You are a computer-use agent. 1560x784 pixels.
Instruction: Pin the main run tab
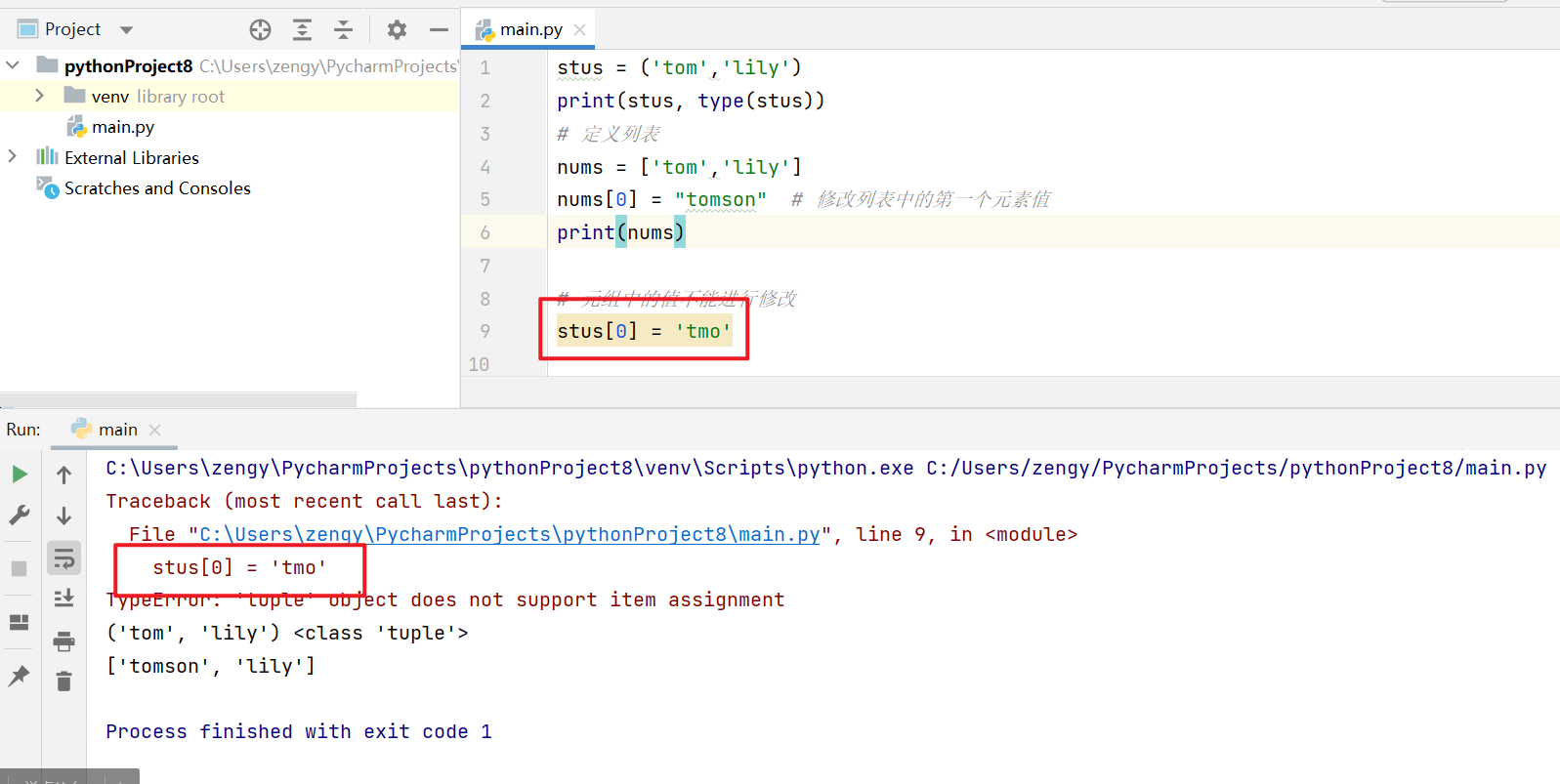19,676
